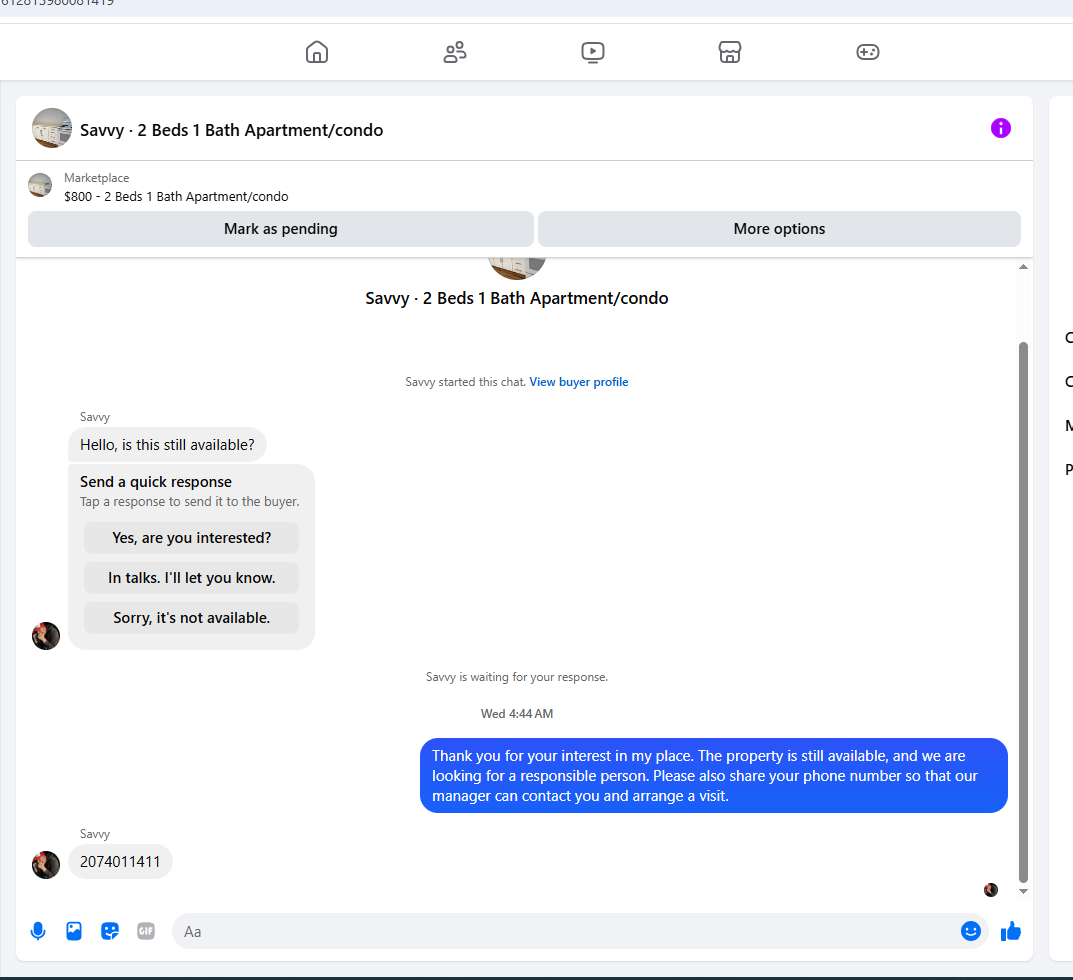Click Savvy's avatar beside quick response card
1073x980 pixels.
[x=46, y=636]
